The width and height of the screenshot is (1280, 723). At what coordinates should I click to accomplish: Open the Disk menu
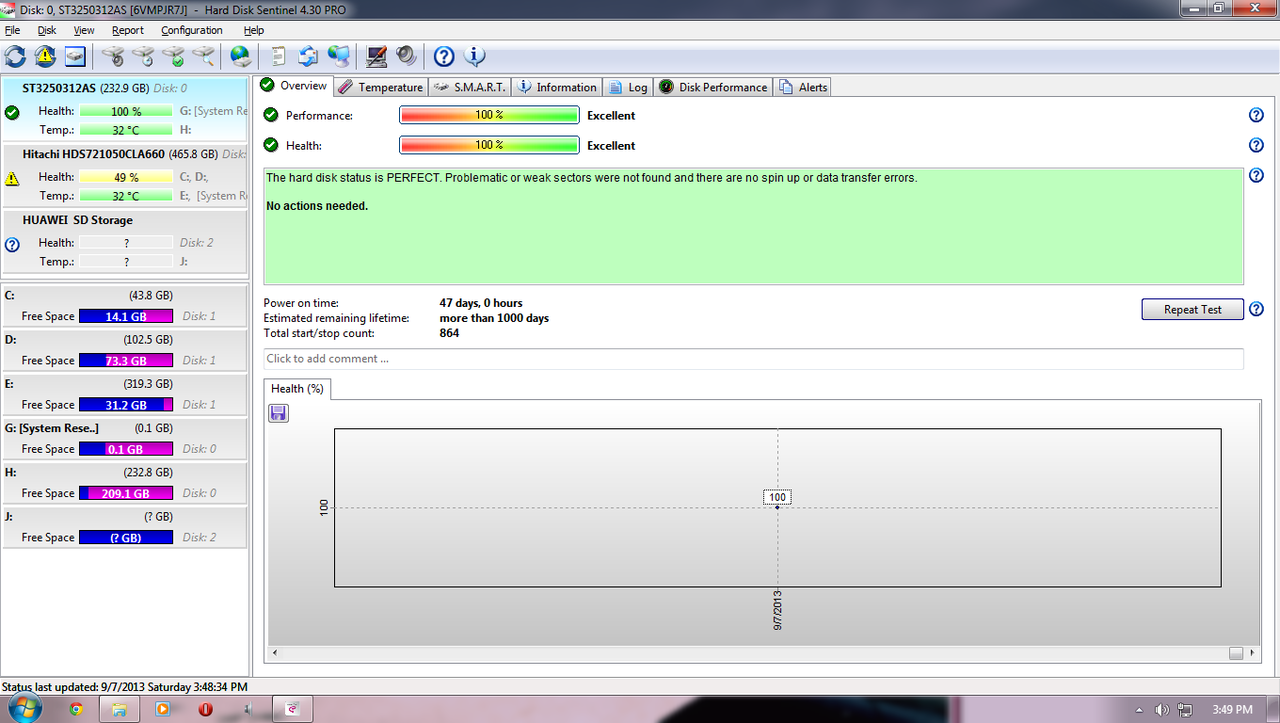(x=47, y=30)
